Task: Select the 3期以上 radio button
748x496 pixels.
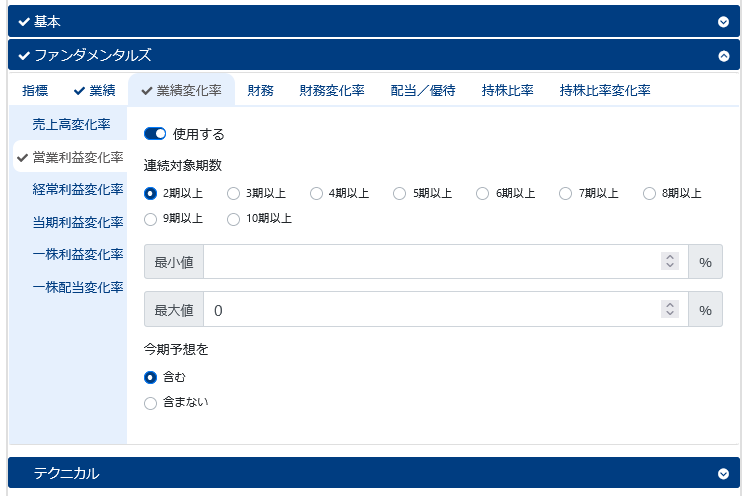Action: point(233,193)
